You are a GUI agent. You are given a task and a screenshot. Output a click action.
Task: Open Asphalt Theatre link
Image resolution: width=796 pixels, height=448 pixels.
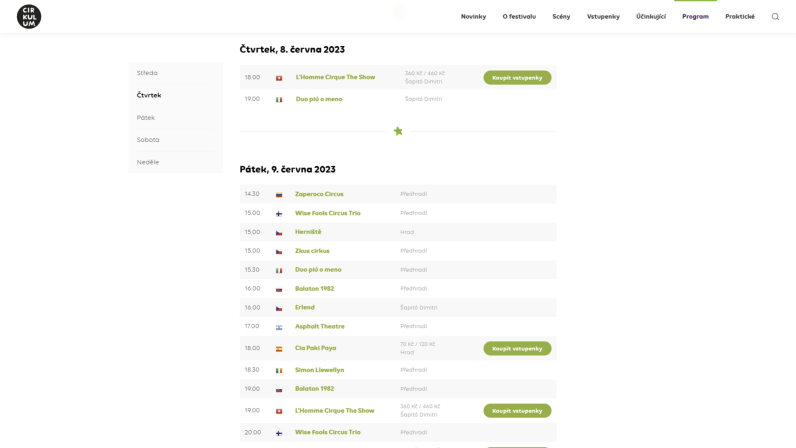[319, 326]
